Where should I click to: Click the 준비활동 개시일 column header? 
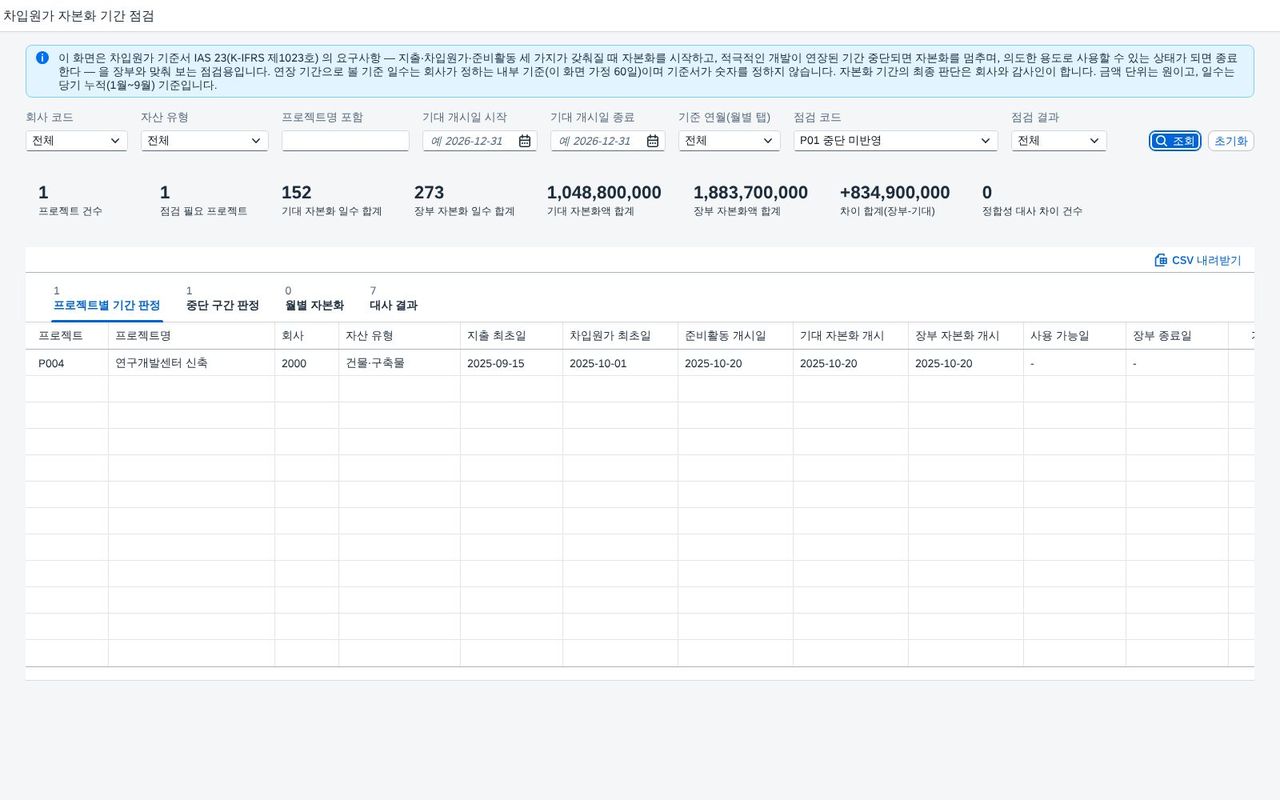[x=735, y=336]
